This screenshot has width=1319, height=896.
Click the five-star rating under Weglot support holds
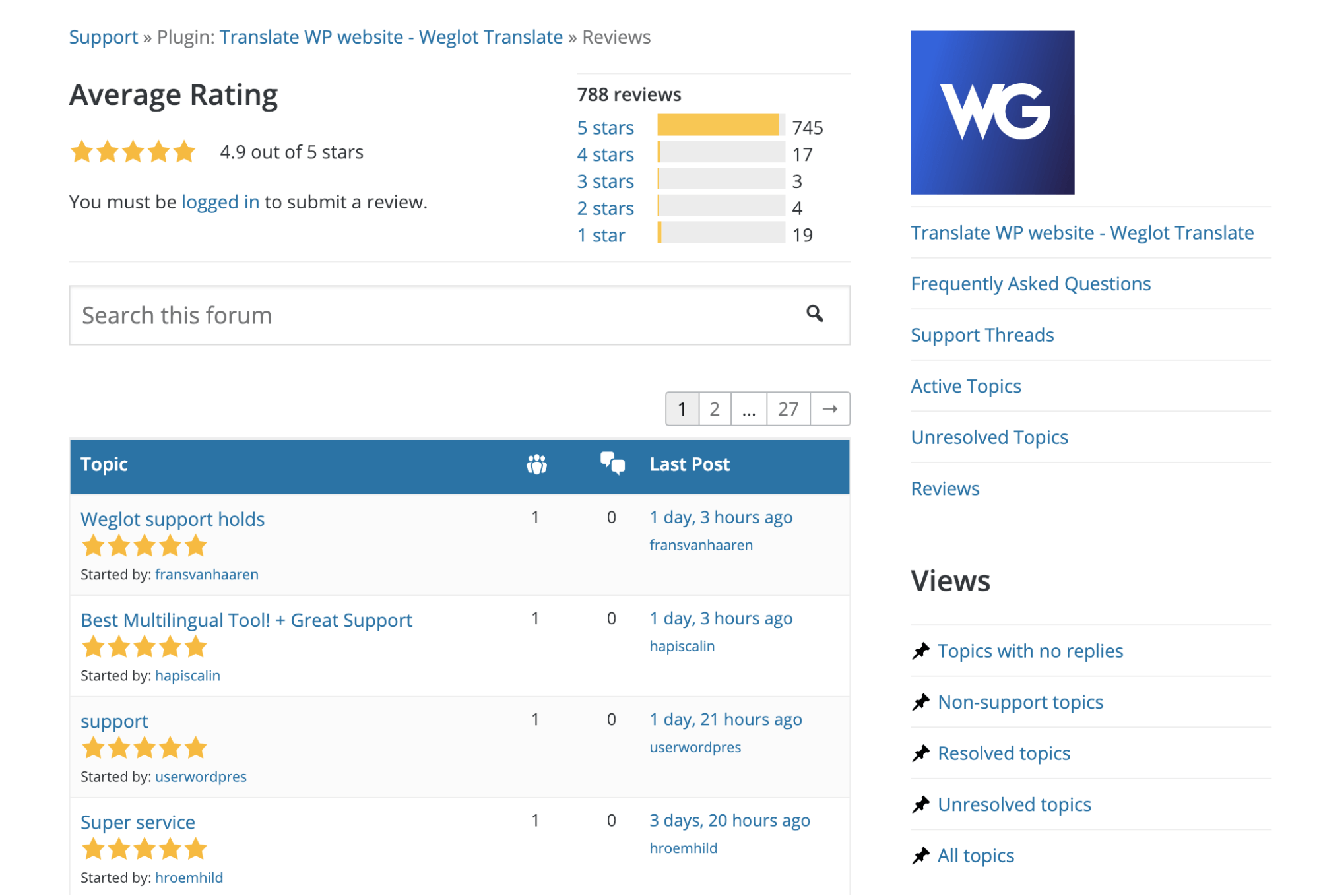pyautogui.click(x=144, y=546)
